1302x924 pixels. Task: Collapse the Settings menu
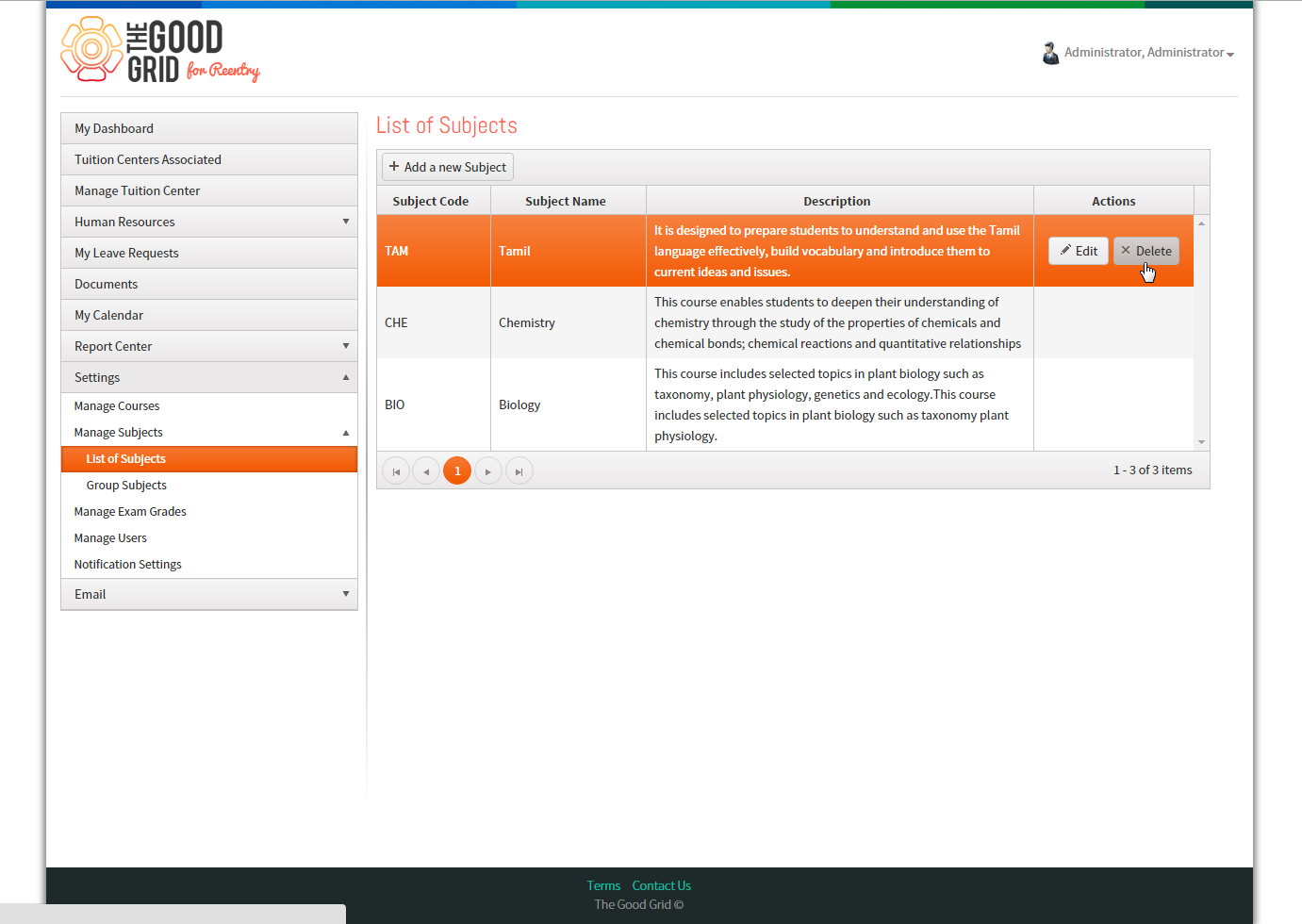(x=209, y=377)
